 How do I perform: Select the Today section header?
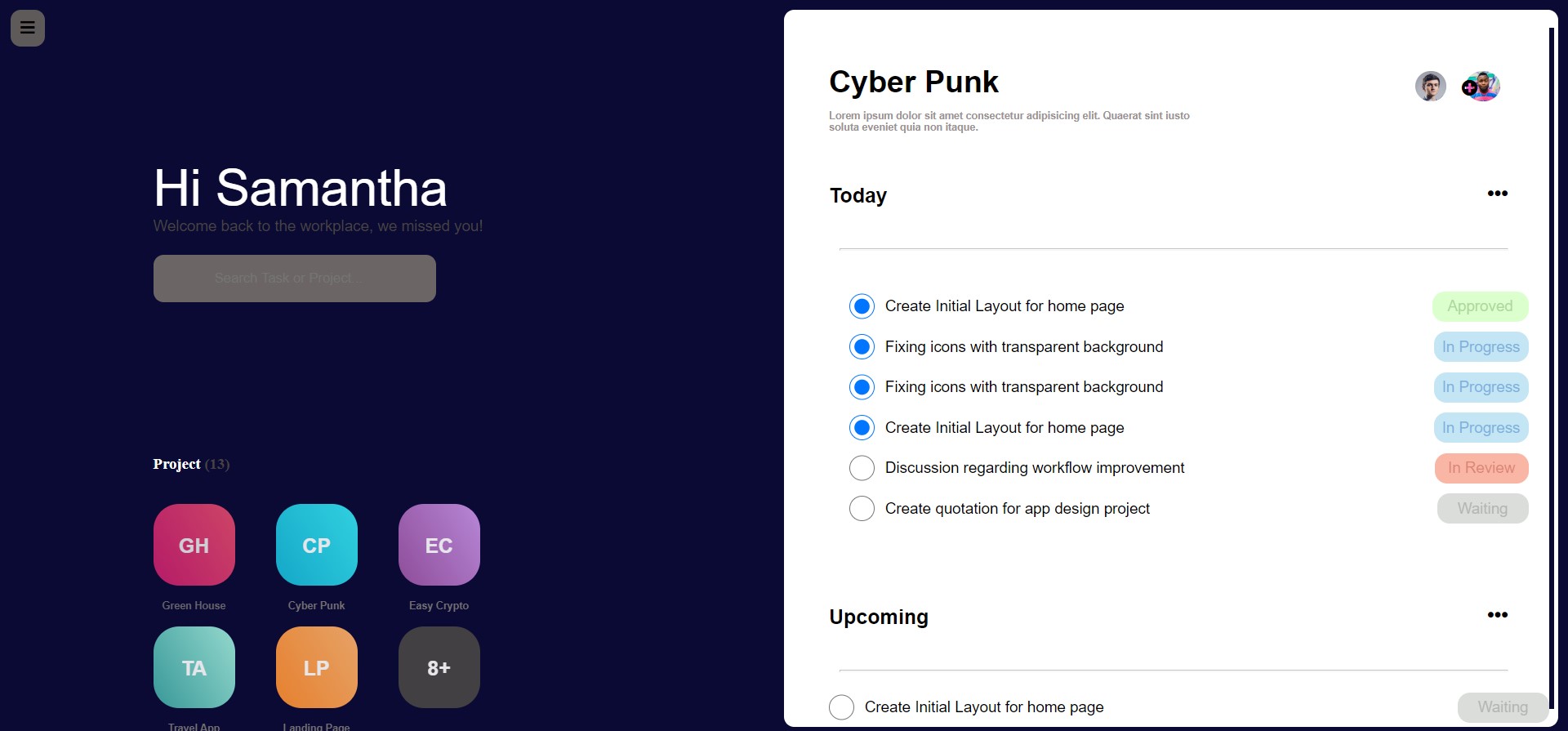pyautogui.click(x=857, y=195)
